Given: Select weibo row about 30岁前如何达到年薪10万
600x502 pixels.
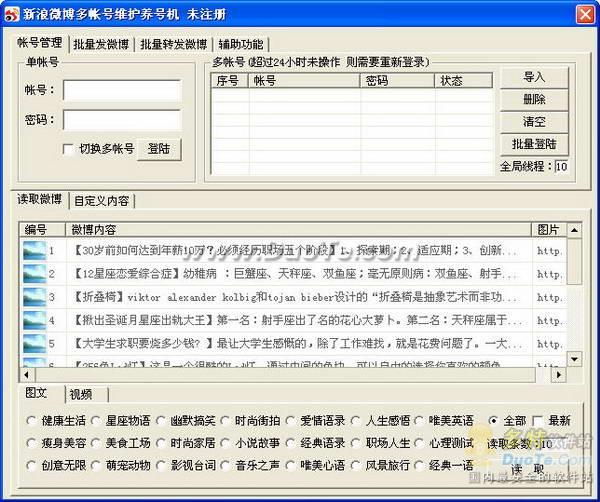Looking at the screenshot, I should point(293,251).
